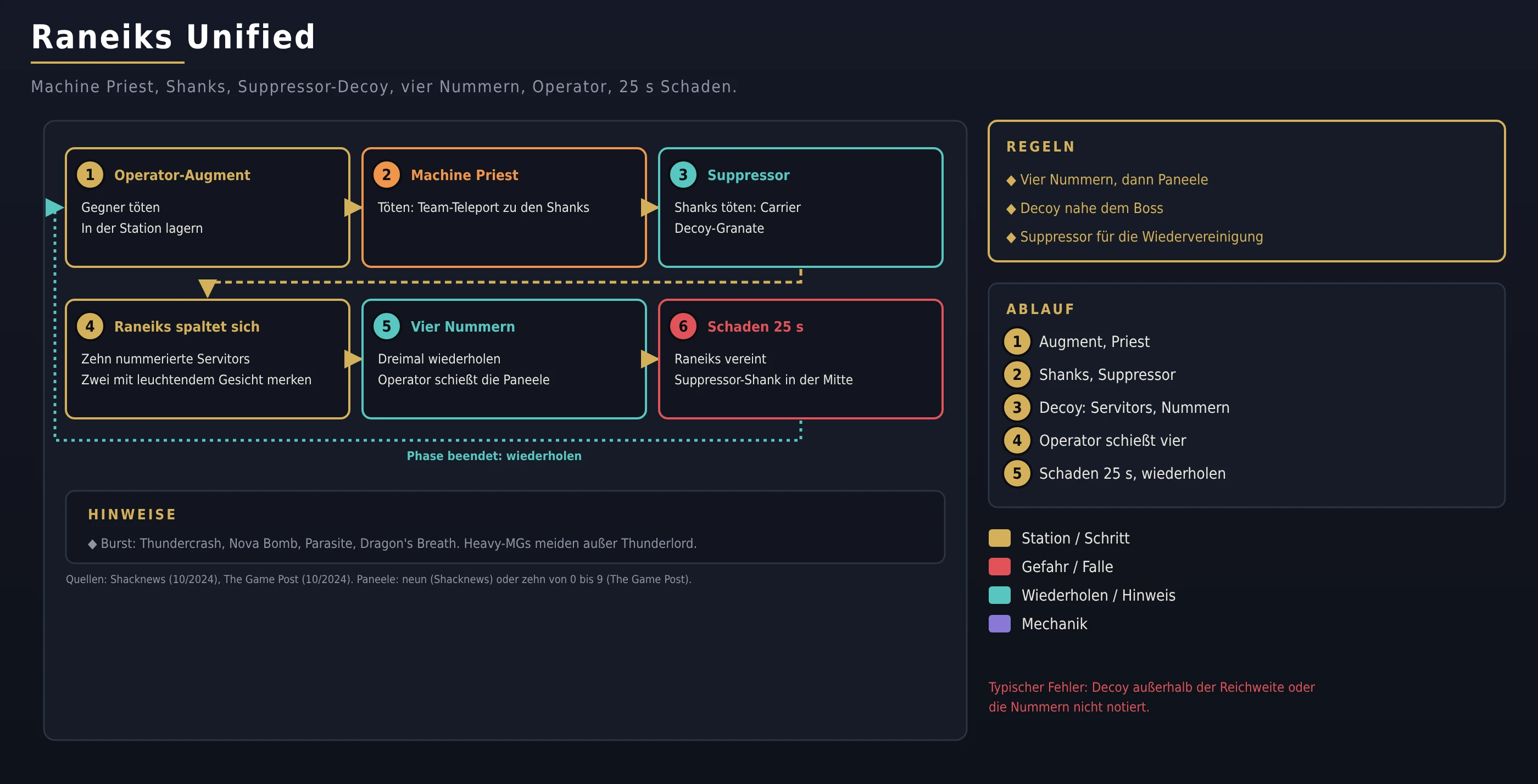Screen dimensions: 1538x784
Task: Click the 'Raneiks Unified' main title
Action: click(x=173, y=37)
